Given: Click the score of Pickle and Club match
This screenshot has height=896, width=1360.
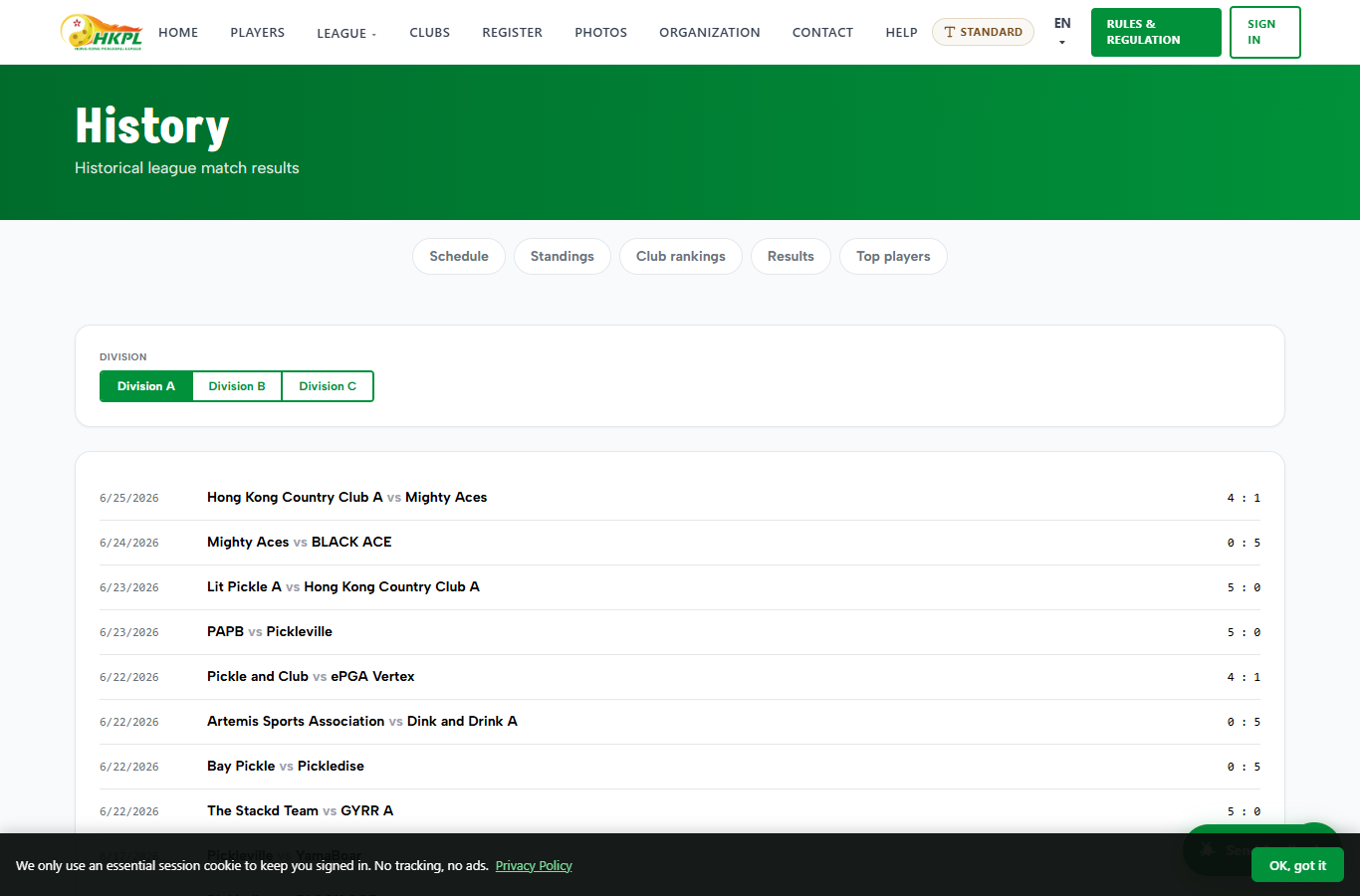Looking at the screenshot, I should 1244,677.
